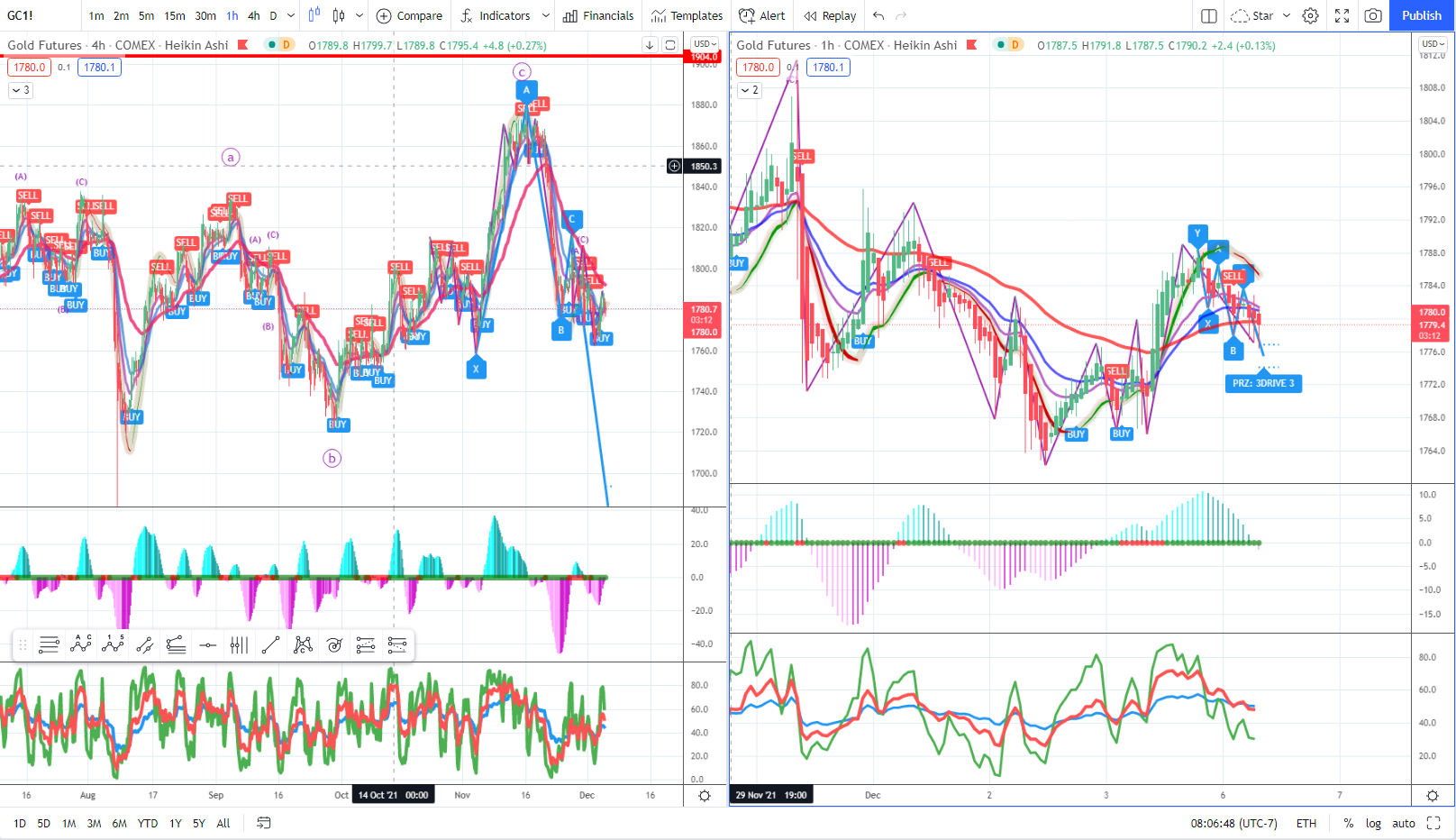This screenshot has width=1456, height=840.
Task: Expand the chart type dropdown arrow
Action: click(x=359, y=15)
